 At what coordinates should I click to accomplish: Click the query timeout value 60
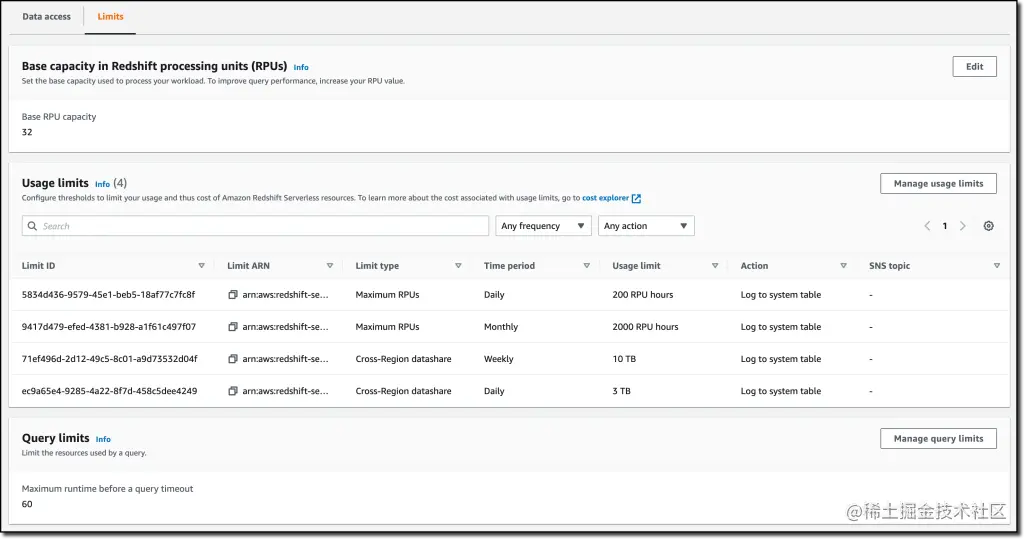[27, 504]
